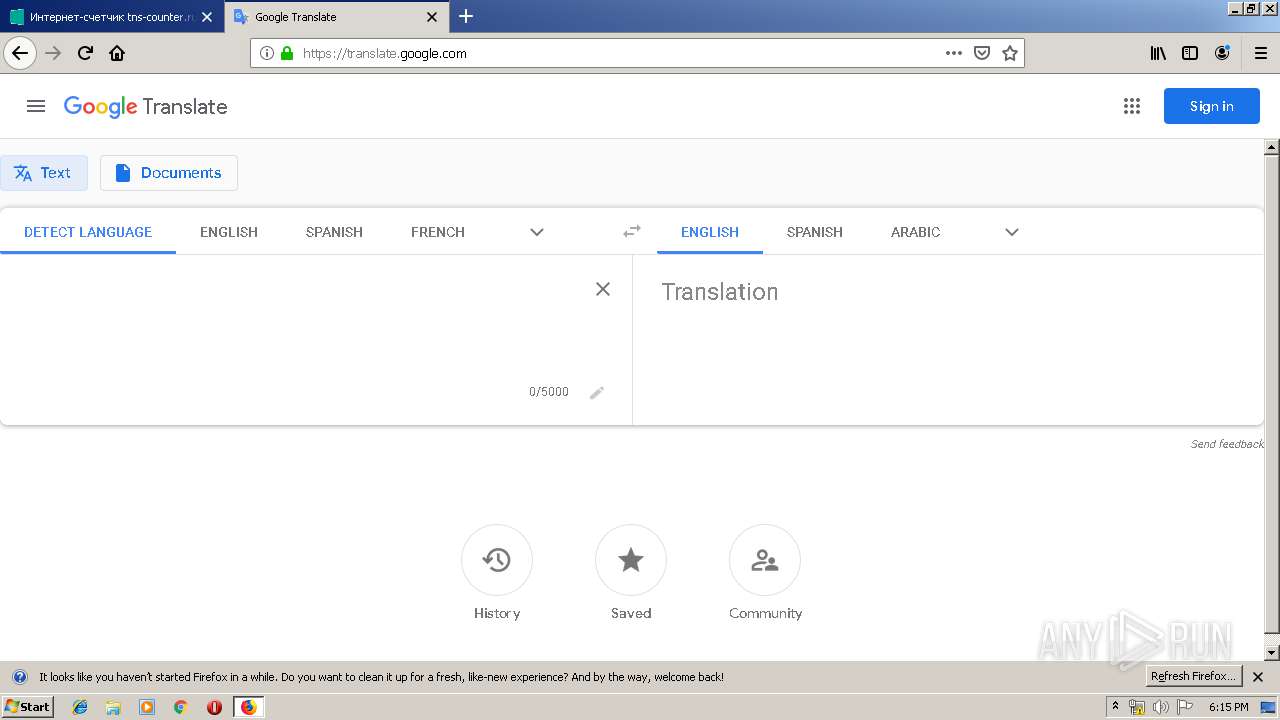Open a new browser tab

coord(466,16)
